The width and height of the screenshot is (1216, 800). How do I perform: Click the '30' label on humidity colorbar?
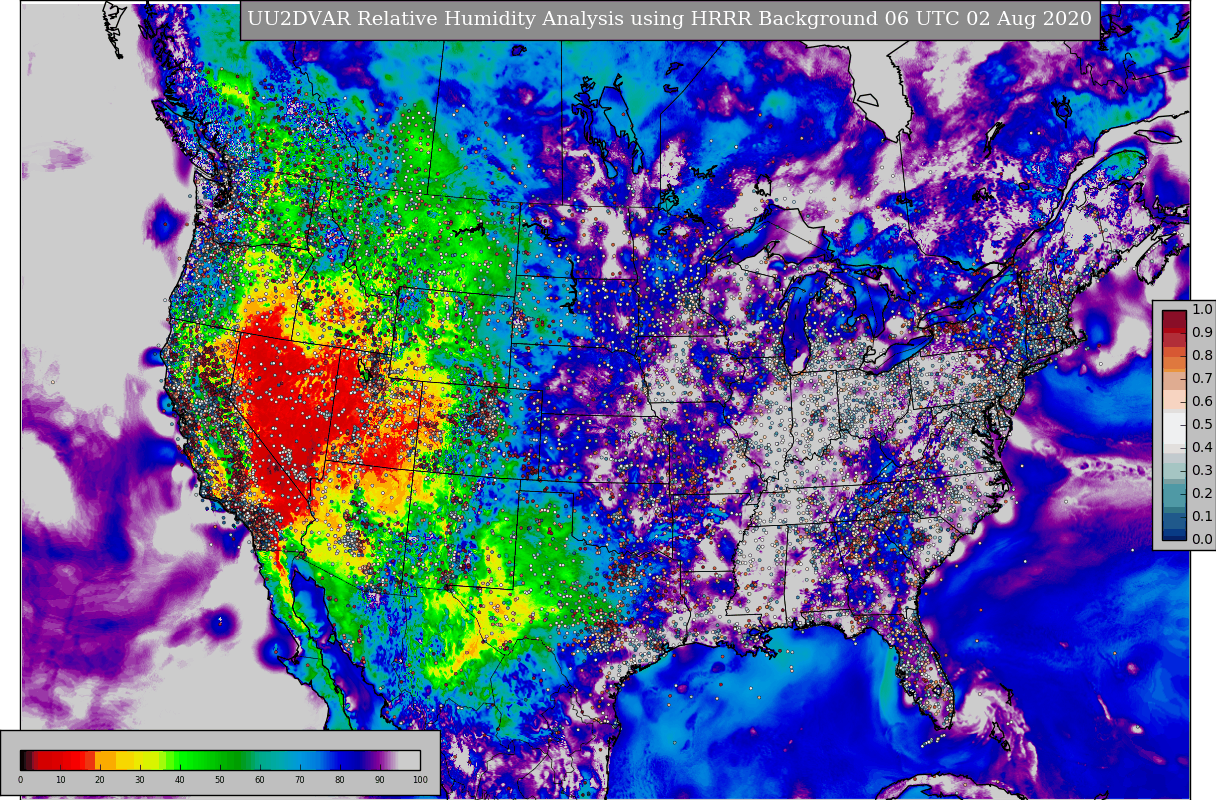click(x=140, y=779)
